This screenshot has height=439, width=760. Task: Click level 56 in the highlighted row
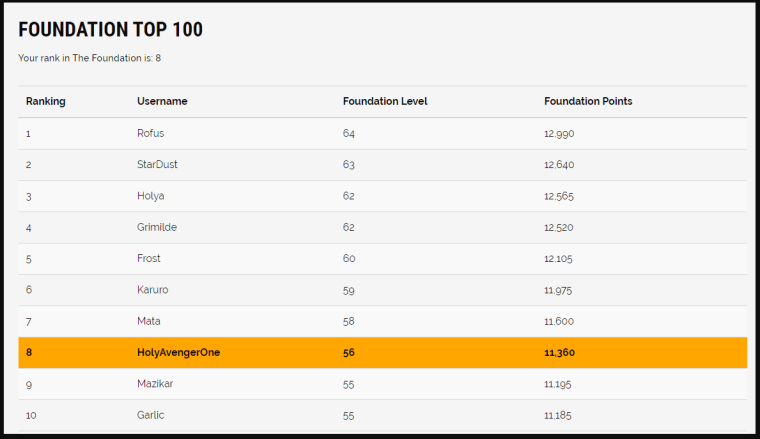349,352
